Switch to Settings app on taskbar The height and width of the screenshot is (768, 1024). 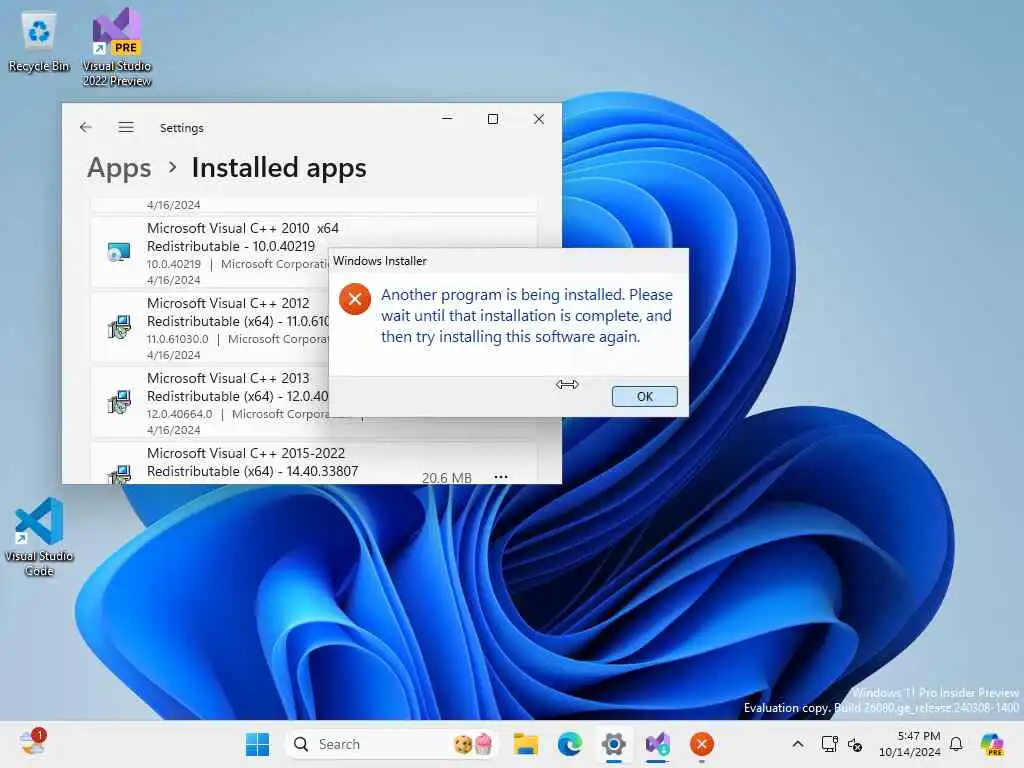pos(614,744)
